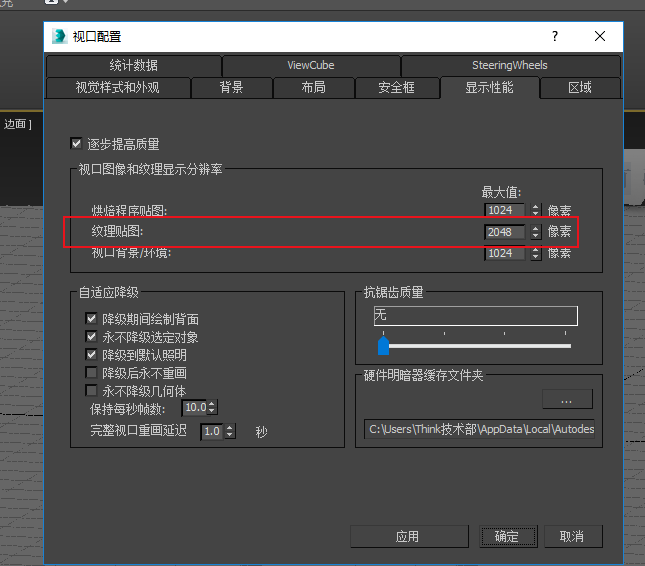645x566 pixels.
Task: Go to the 背景 tab
Action: [231, 88]
